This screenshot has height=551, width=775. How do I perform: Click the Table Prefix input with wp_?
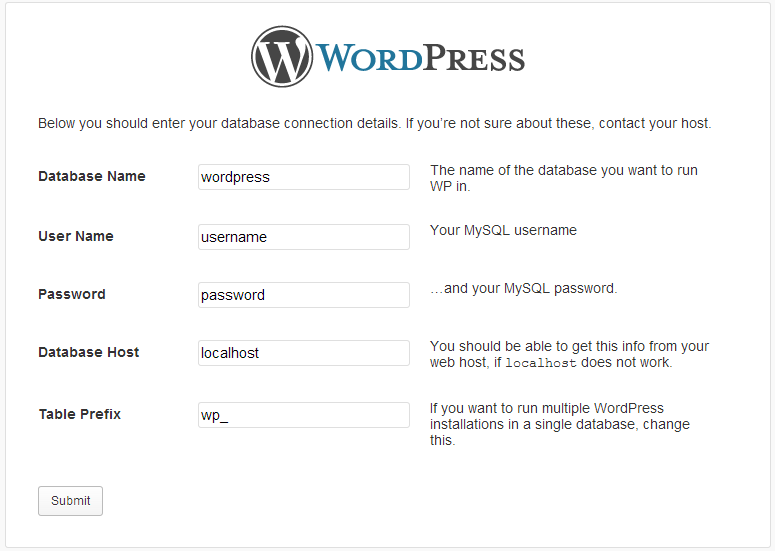tap(304, 415)
